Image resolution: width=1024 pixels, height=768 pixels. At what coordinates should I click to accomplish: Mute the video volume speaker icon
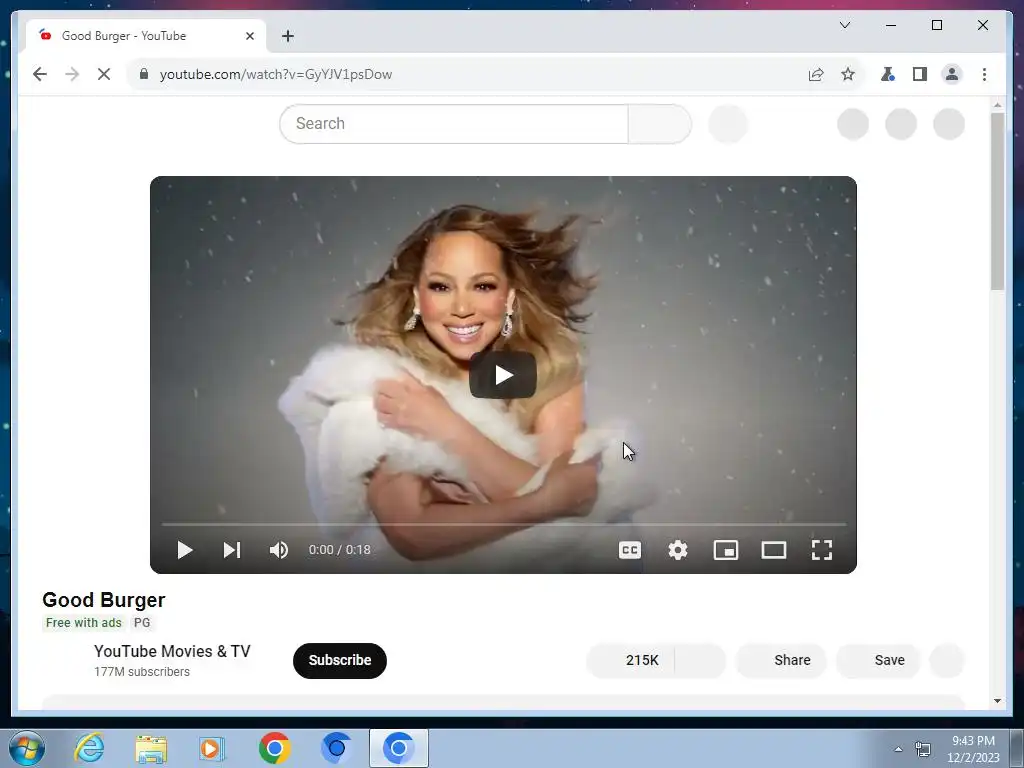(279, 550)
